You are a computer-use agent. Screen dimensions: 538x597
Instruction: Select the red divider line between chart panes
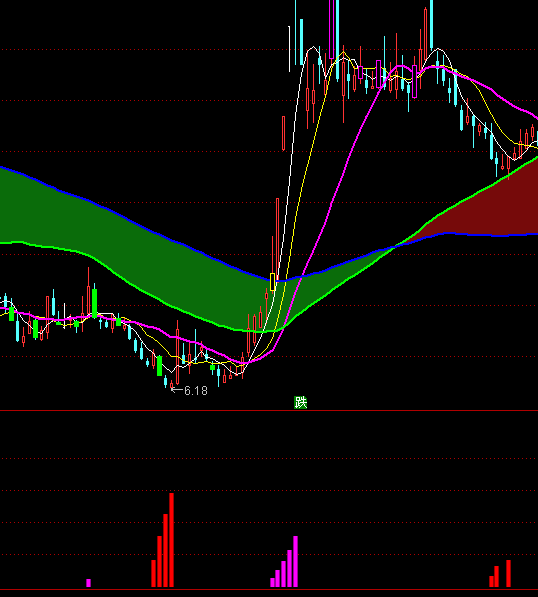coord(269,410)
